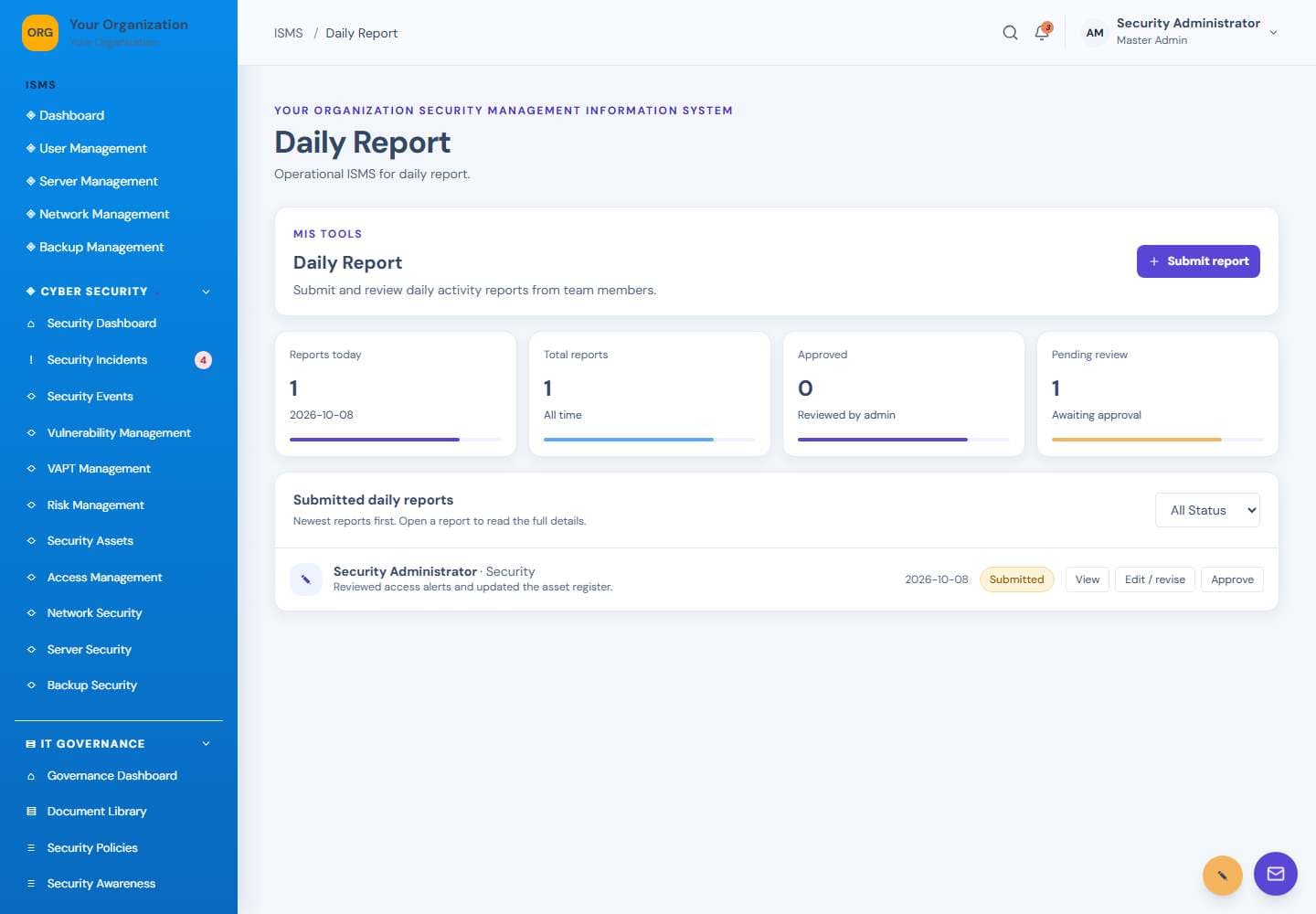Click the home icon beside Governance Dashboard
This screenshot has height=914, width=1316.
(x=31, y=776)
